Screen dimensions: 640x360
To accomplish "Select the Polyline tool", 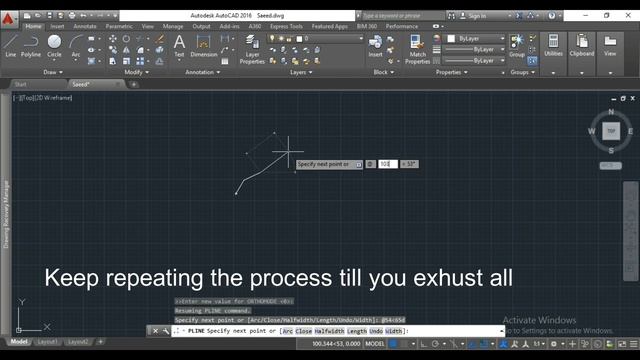I will [x=31, y=46].
